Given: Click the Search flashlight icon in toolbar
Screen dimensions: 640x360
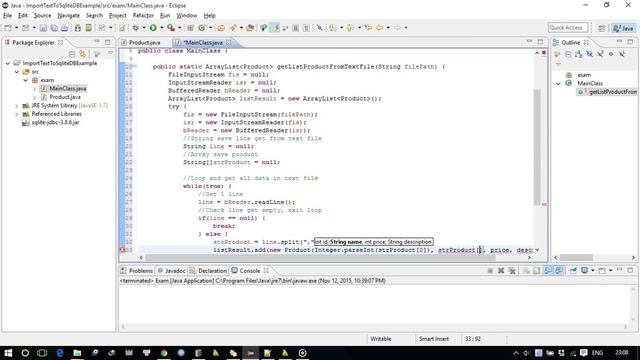Looking at the screenshot, I should pos(233,28).
